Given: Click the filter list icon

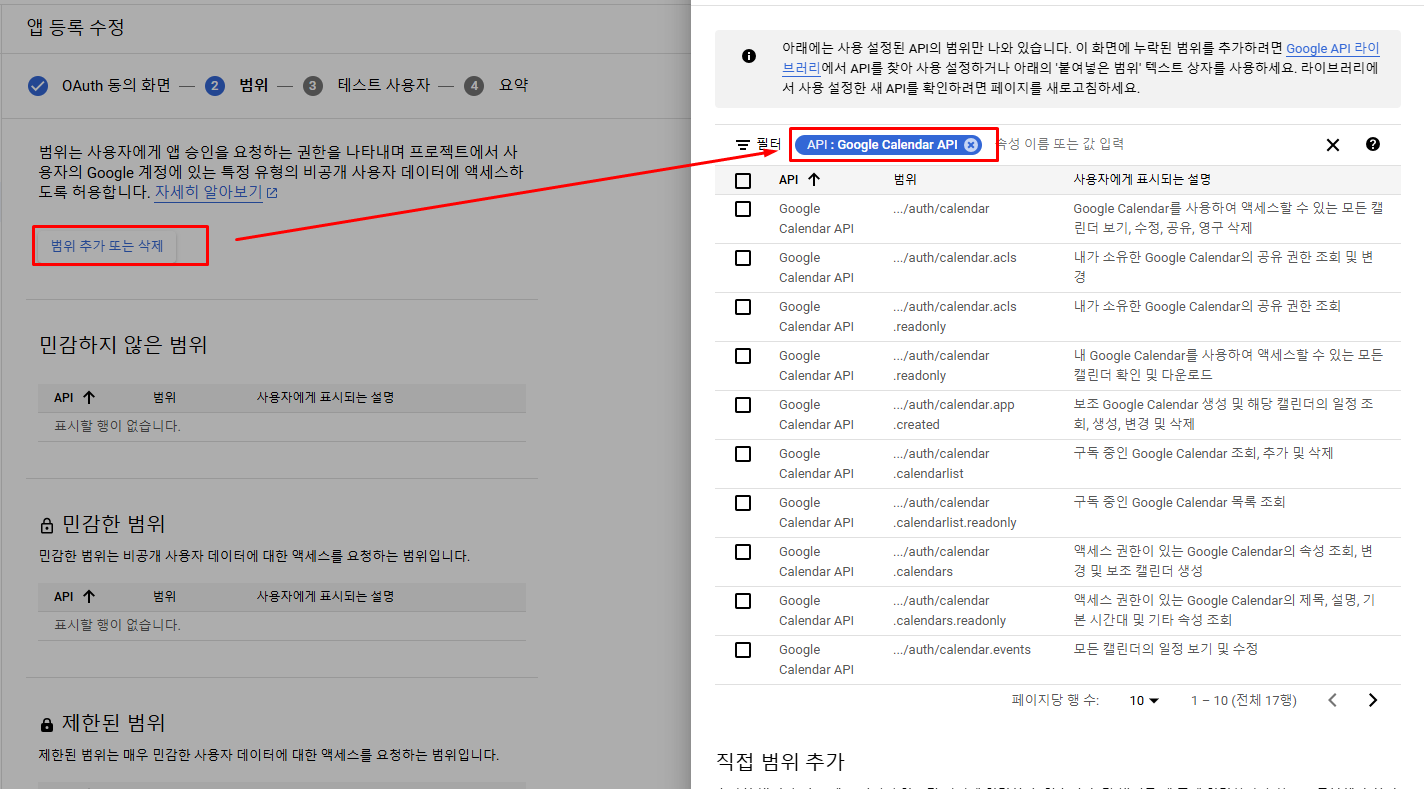Looking at the screenshot, I should pyautogui.click(x=743, y=145).
